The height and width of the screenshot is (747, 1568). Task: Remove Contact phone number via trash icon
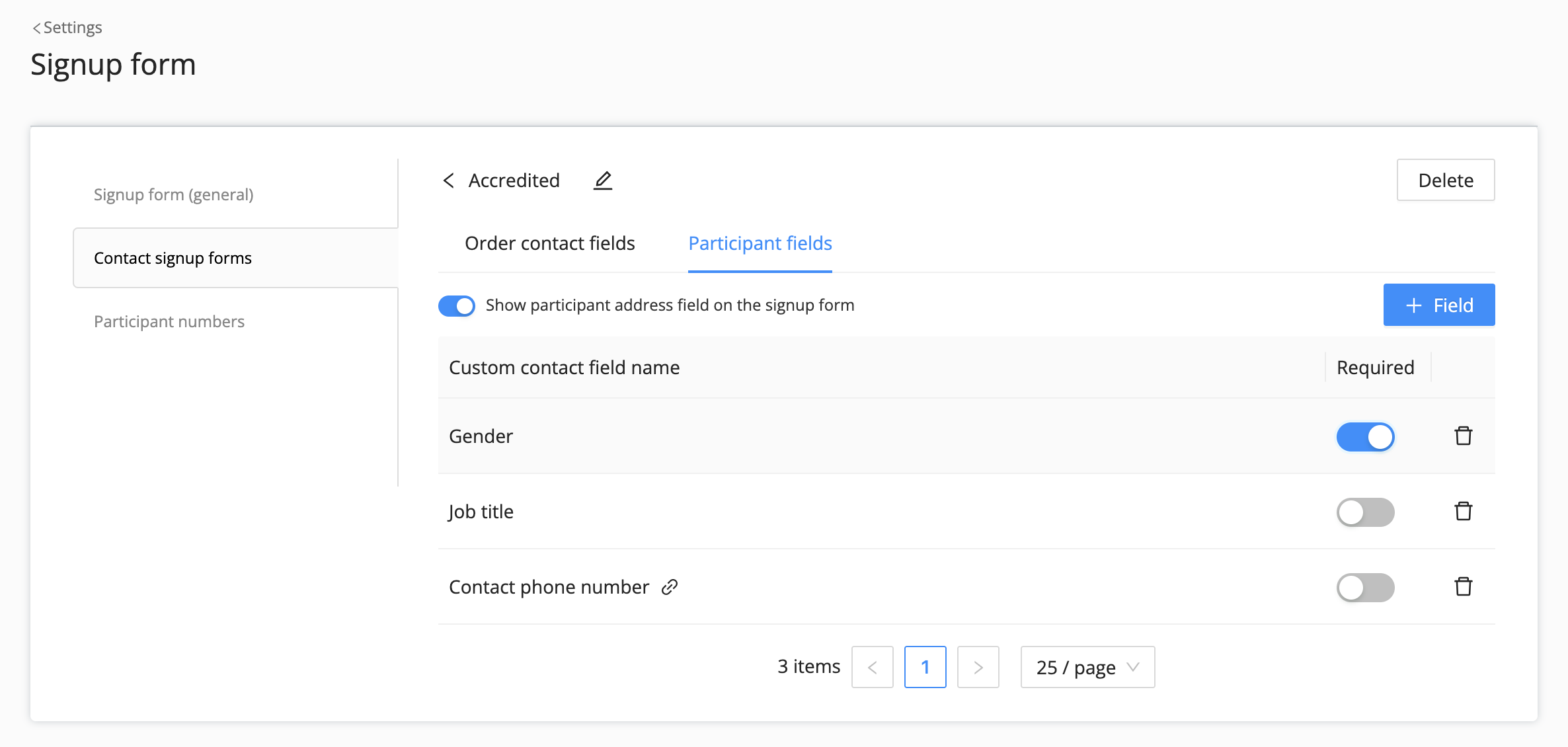[1463, 587]
